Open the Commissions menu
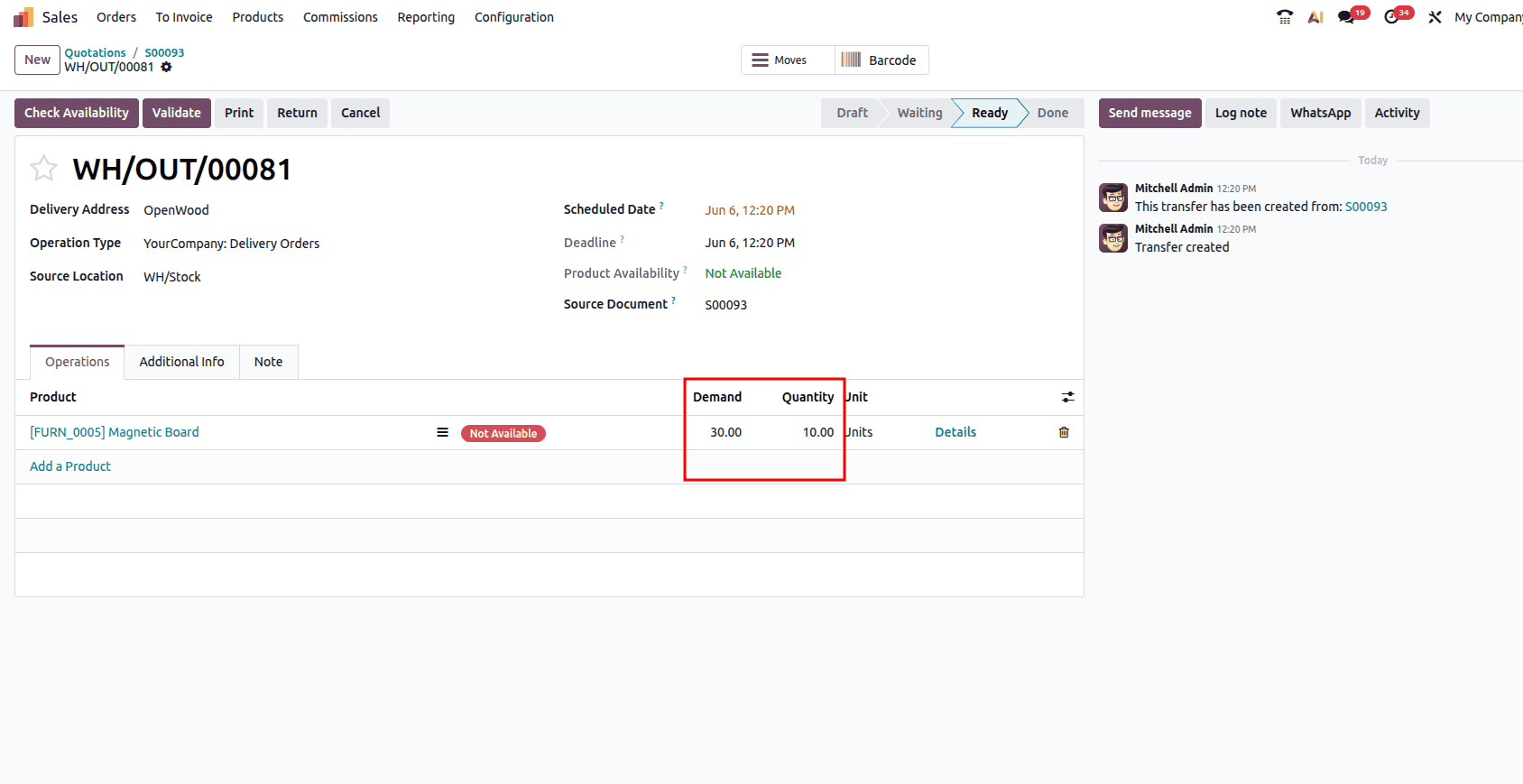 [x=340, y=17]
